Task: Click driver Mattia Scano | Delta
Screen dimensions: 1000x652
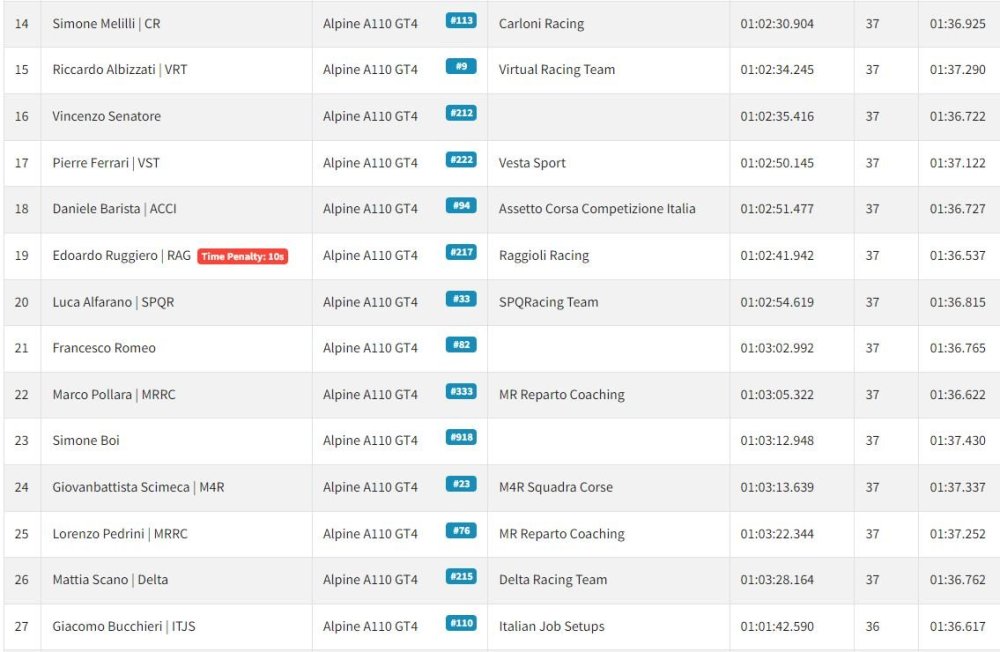Action: pos(110,579)
